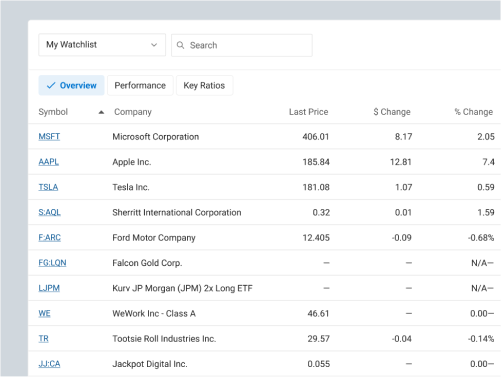501x377 pixels.
Task: Sort by % Change column header
Action: [x=474, y=112]
